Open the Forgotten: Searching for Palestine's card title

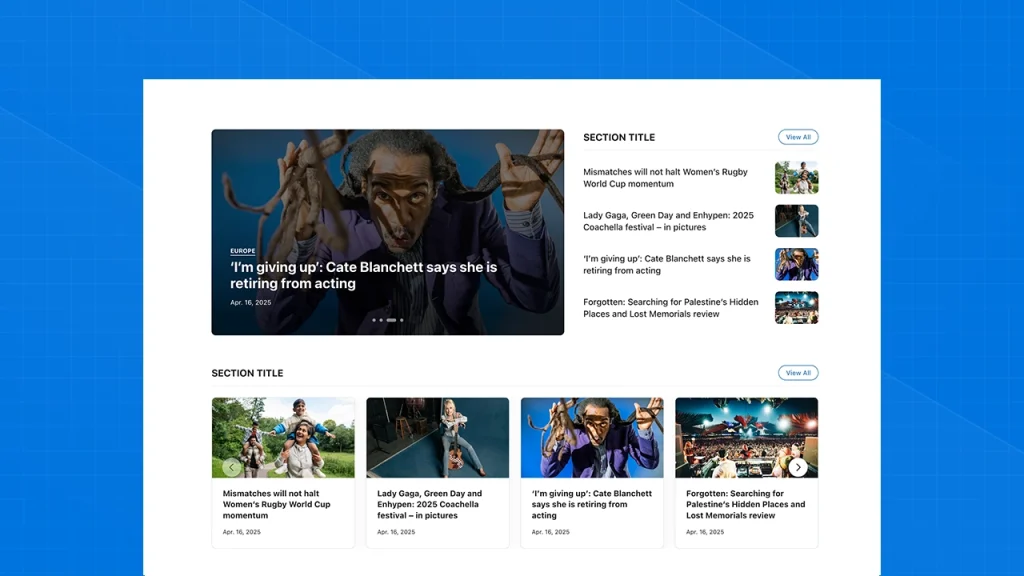pyautogui.click(x=745, y=504)
